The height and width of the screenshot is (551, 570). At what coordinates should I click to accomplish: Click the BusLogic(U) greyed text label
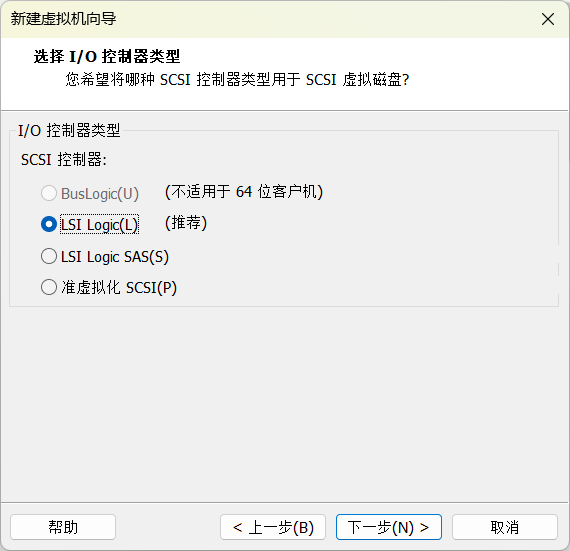(100, 193)
